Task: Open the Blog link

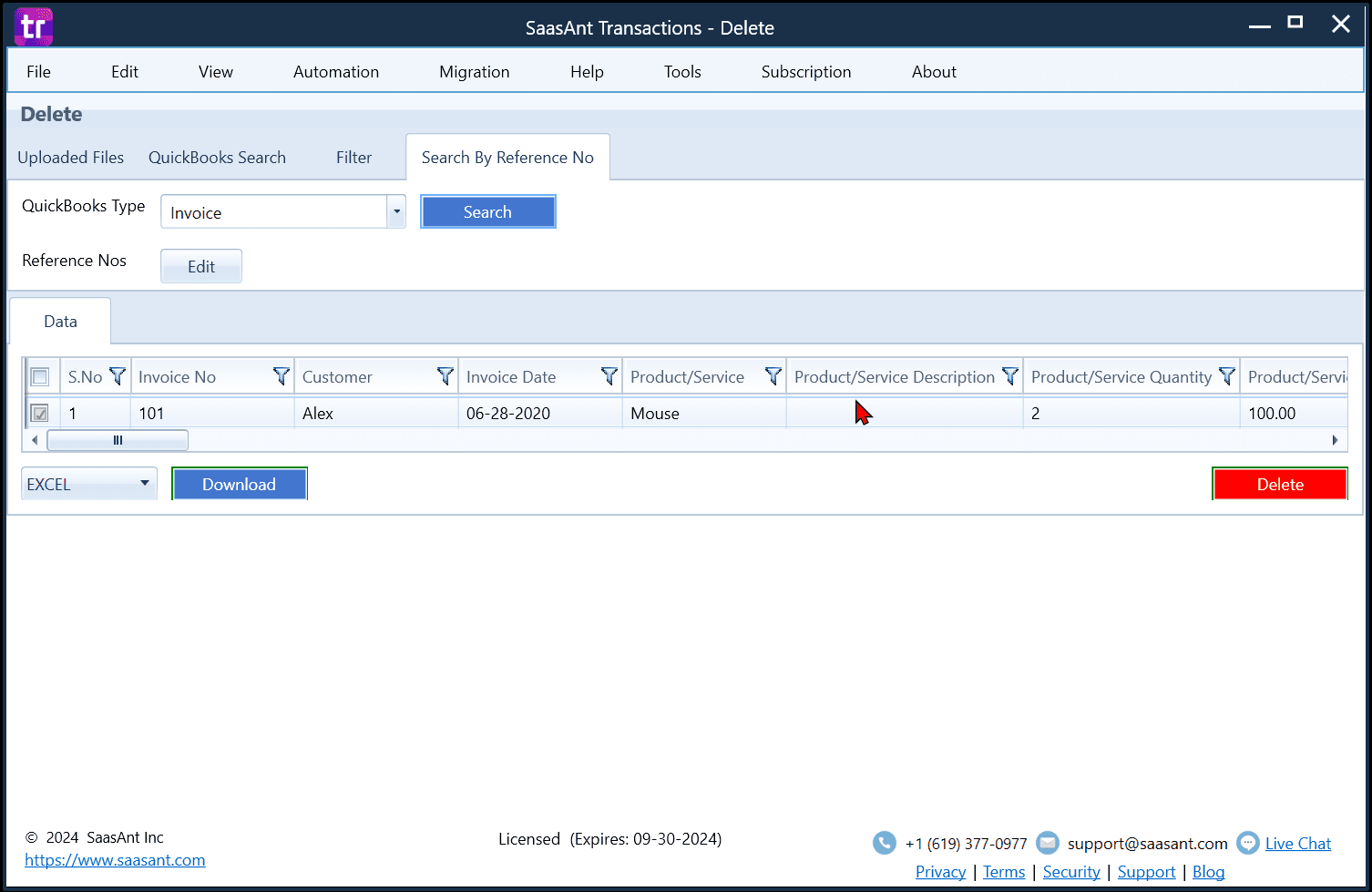Action: pos(1208,872)
